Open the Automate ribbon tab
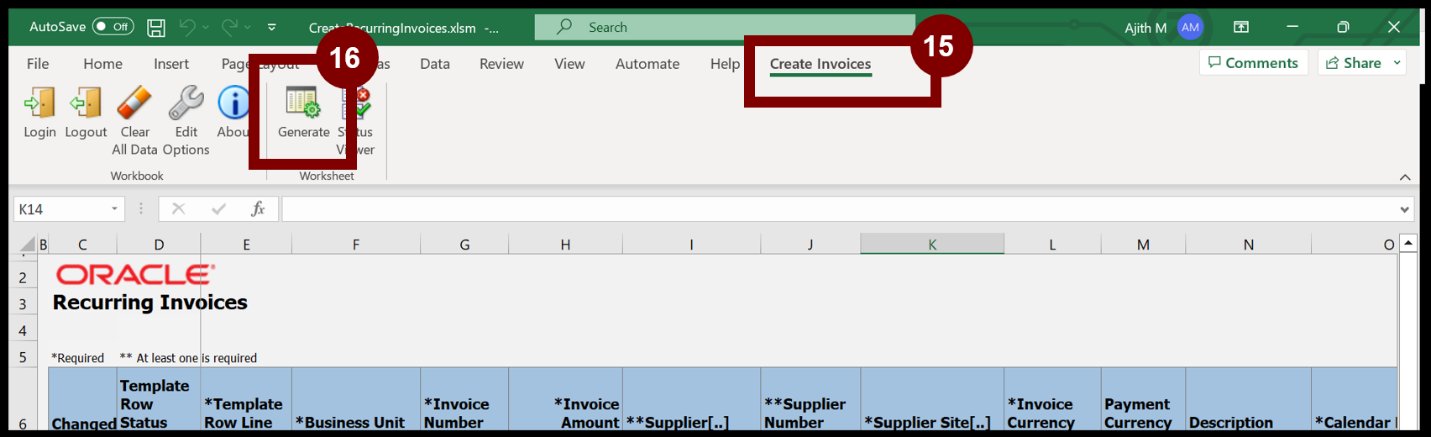The height and width of the screenshot is (437, 1431). [x=647, y=63]
